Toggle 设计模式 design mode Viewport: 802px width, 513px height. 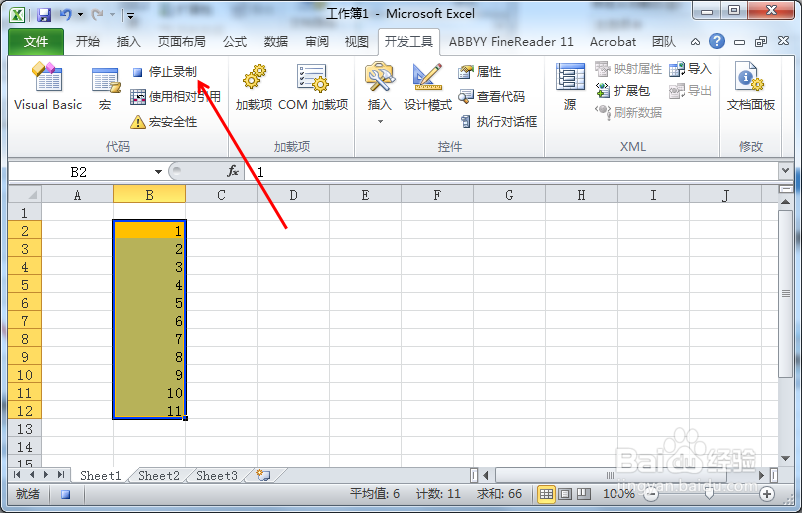[x=428, y=86]
